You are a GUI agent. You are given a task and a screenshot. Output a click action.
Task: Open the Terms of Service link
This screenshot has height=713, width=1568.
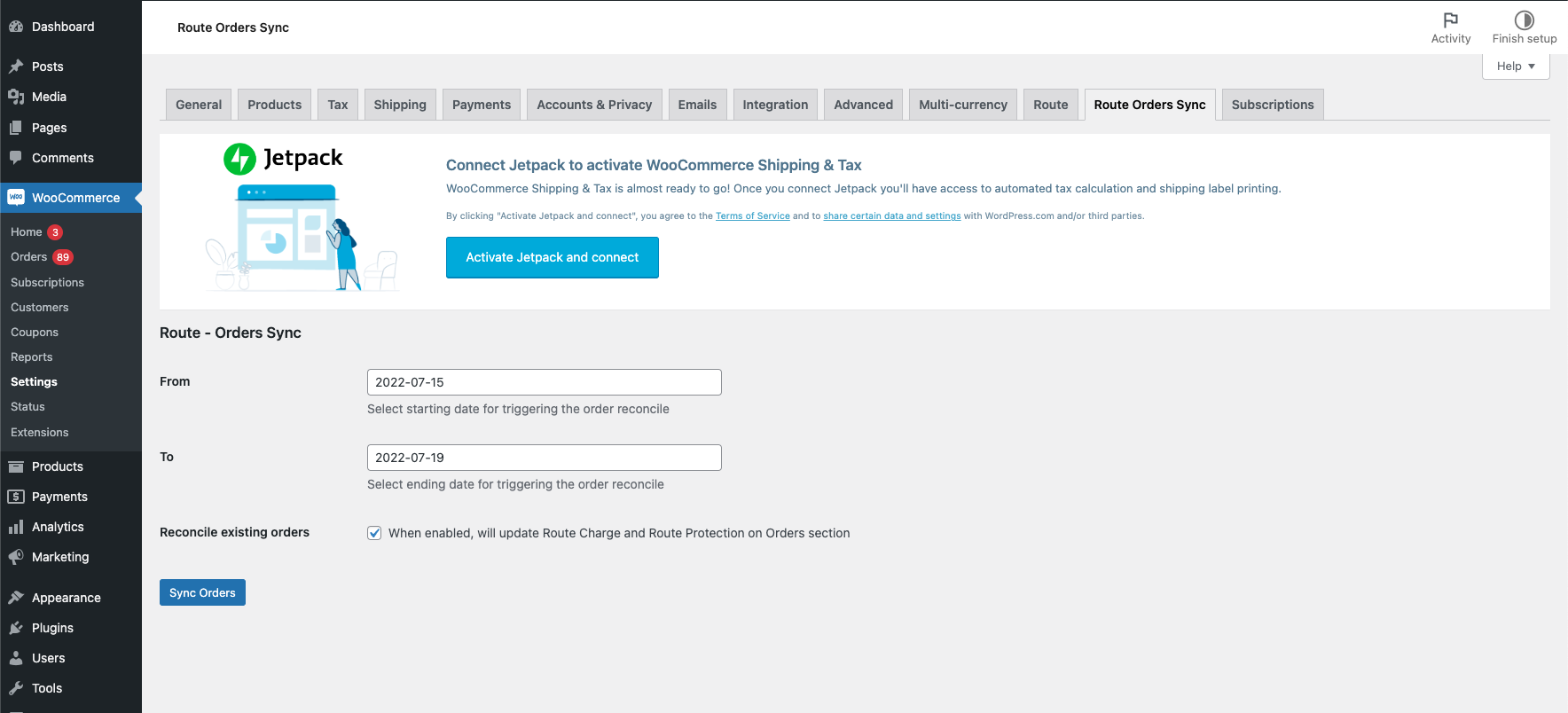click(752, 216)
